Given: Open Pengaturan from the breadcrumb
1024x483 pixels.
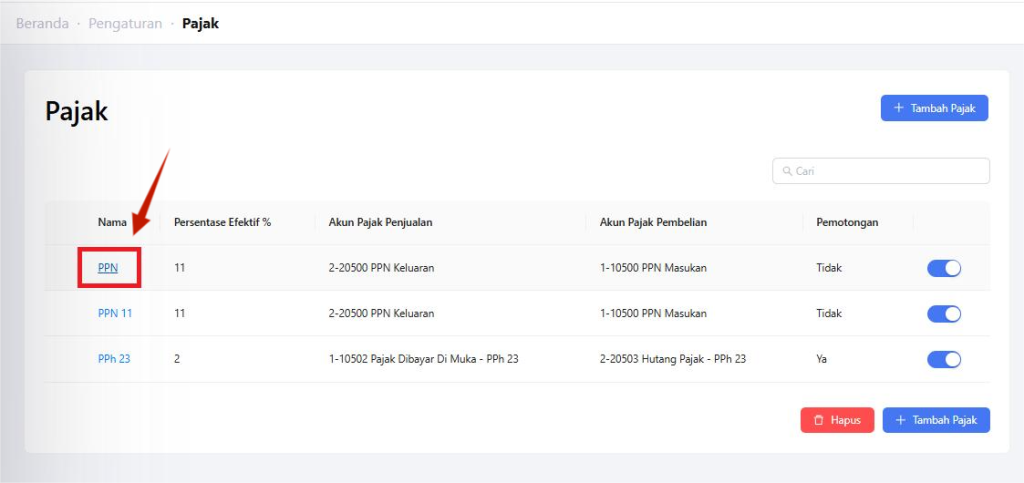Looking at the screenshot, I should (x=125, y=23).
